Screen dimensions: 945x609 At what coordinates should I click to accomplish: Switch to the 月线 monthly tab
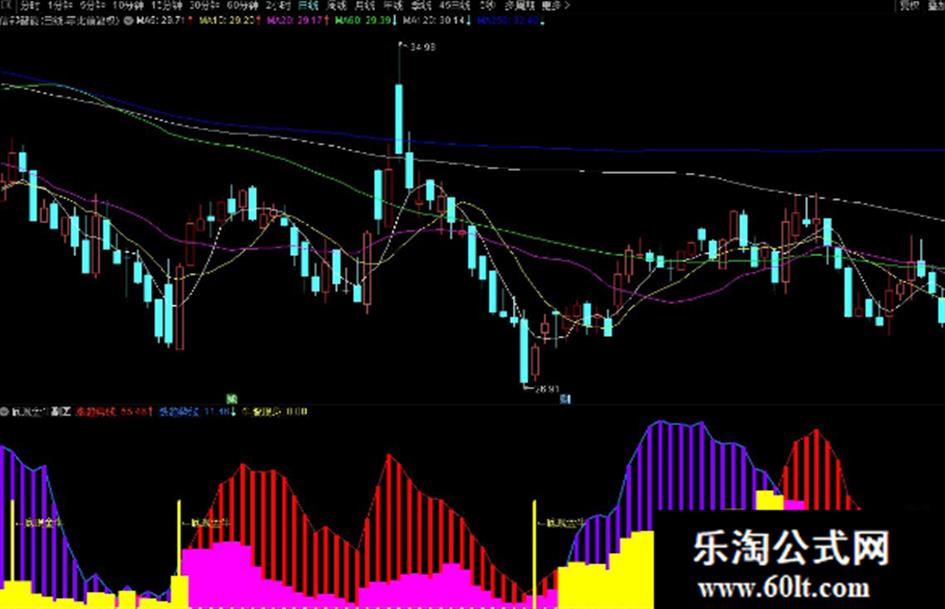pyautogui.click(x=365, y=5)
